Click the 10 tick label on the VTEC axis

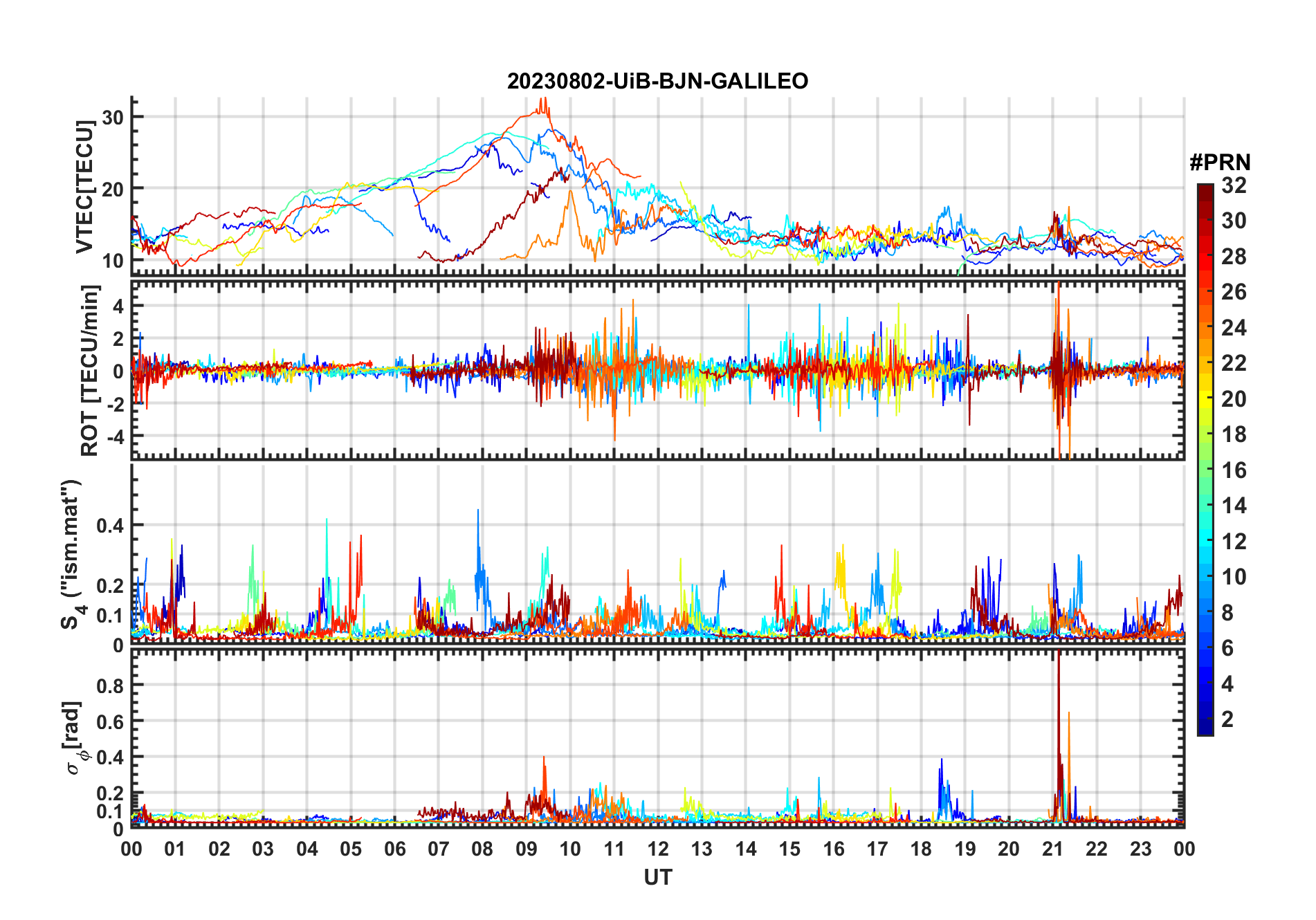113,261
